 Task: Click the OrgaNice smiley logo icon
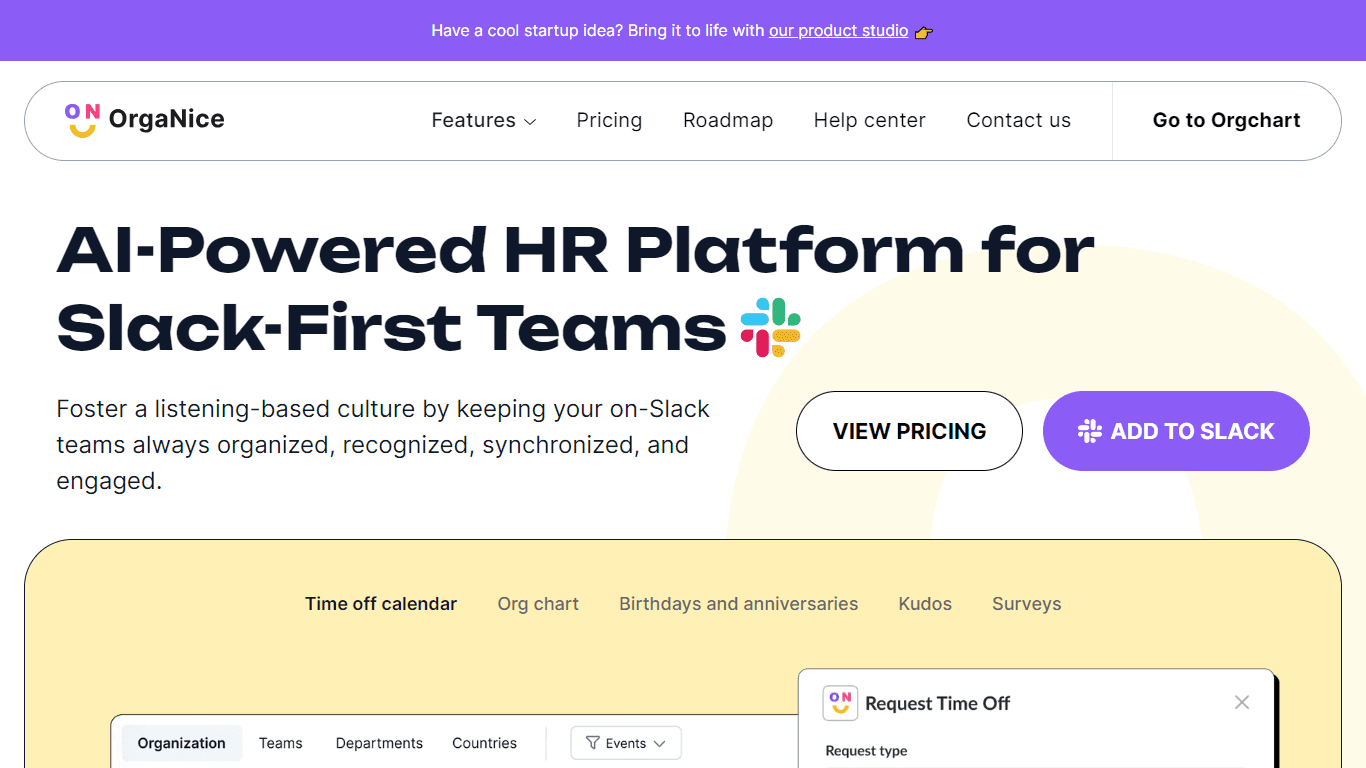(x=82, y=120)
